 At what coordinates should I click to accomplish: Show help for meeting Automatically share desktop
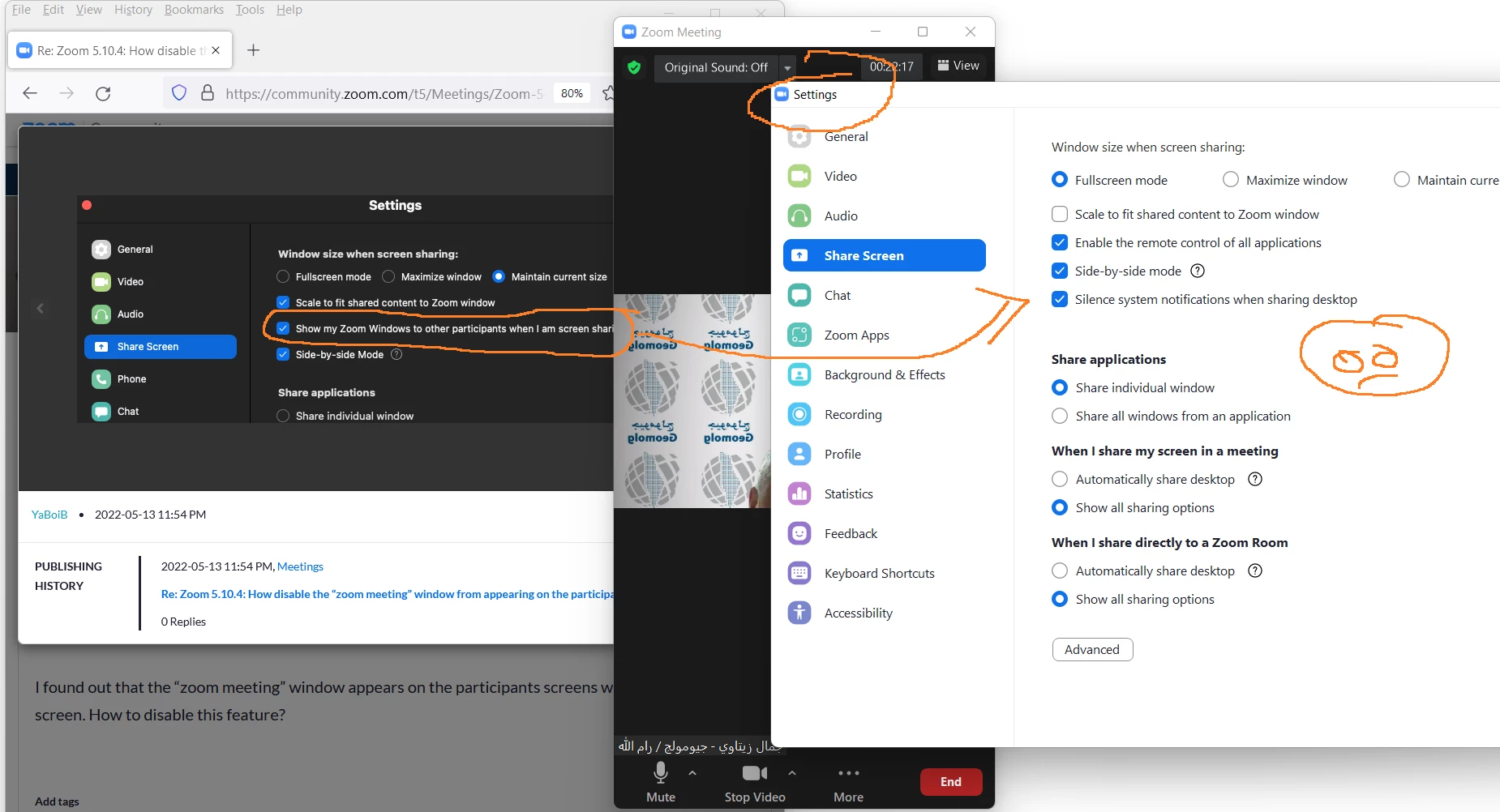(1255, 479)
